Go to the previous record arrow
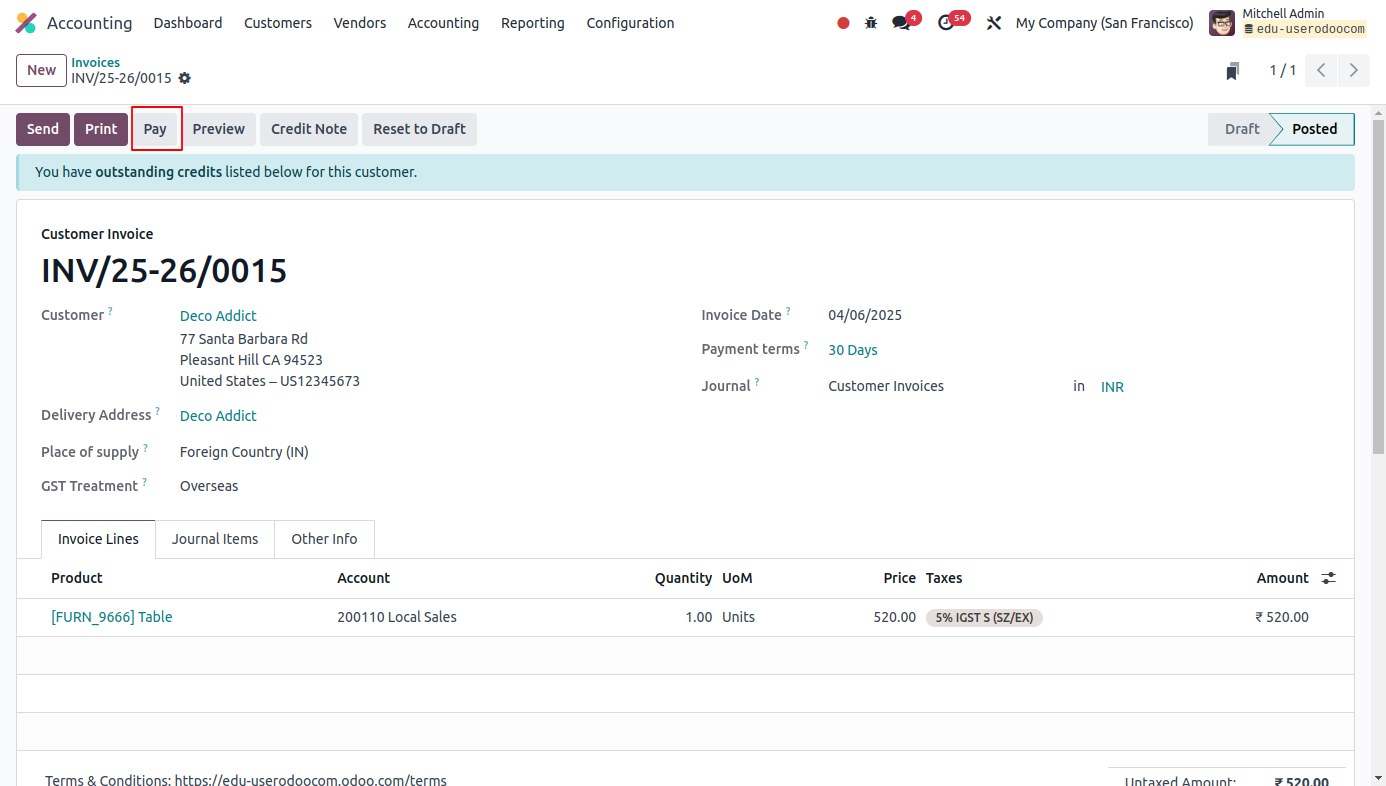 (1321, 70)
